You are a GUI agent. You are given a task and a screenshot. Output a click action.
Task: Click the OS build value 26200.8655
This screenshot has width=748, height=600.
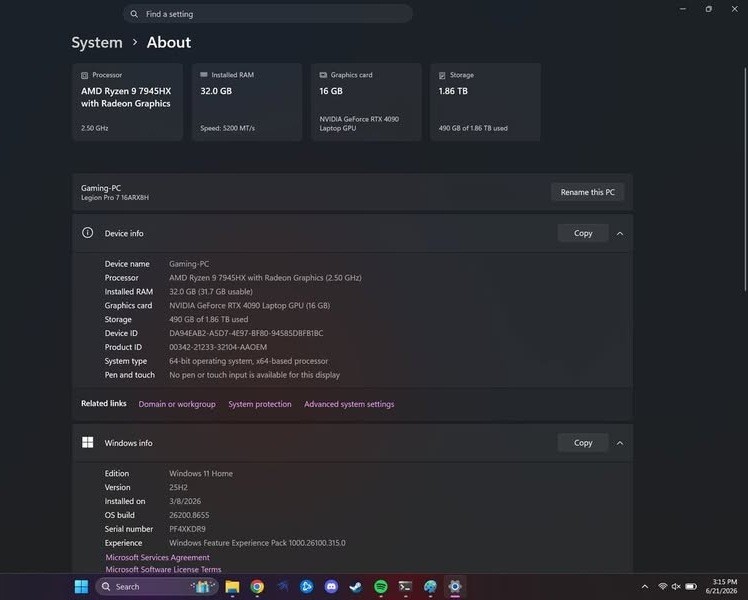click(x=189, y=515)
